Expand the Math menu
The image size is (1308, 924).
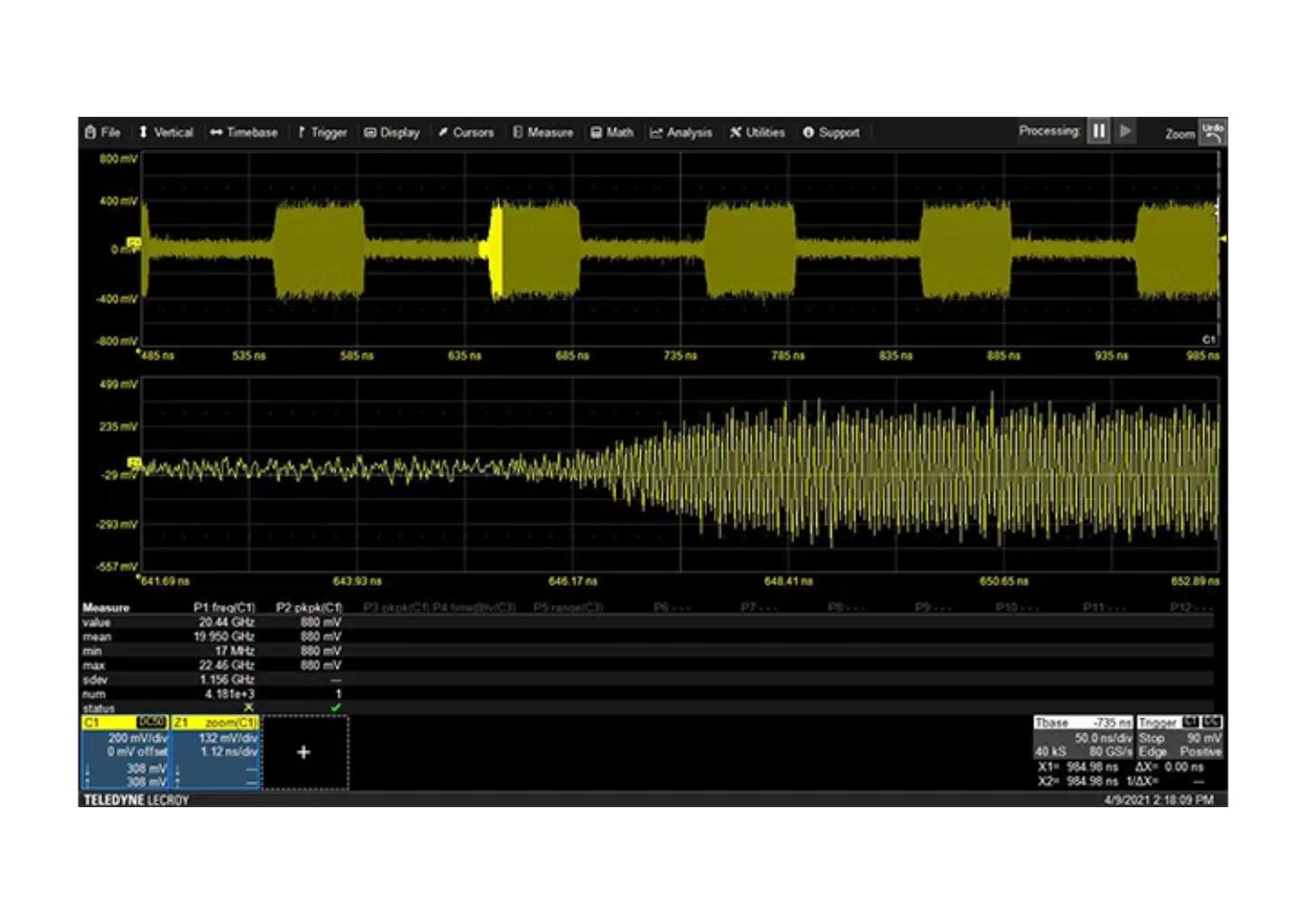click(612, 132)
